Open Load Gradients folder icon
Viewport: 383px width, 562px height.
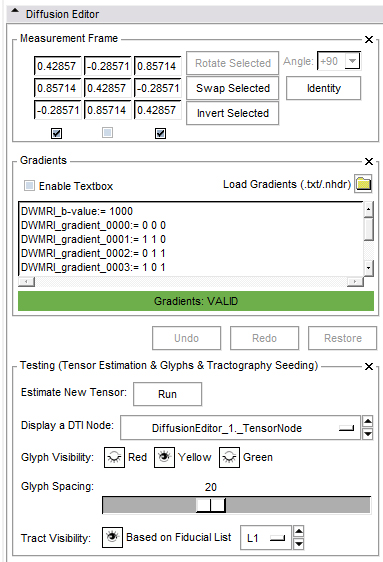[363, 184]
